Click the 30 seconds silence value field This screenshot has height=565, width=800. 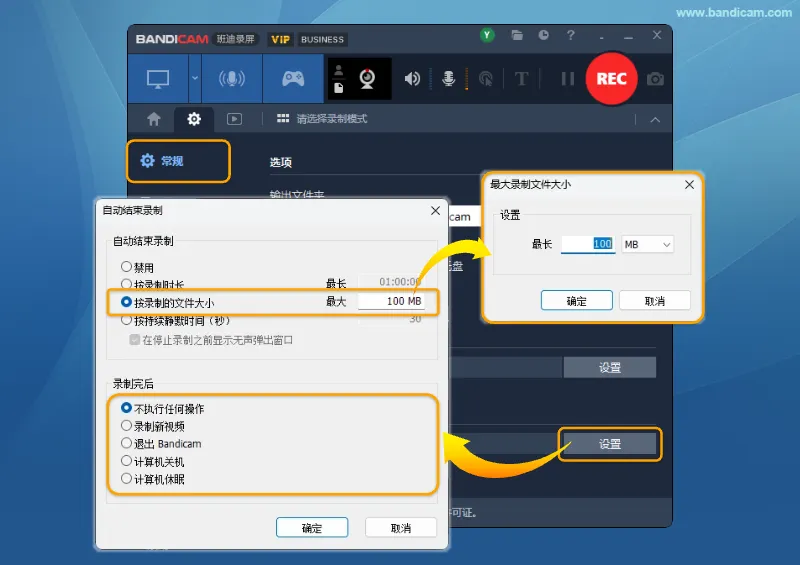click(391, 319)
